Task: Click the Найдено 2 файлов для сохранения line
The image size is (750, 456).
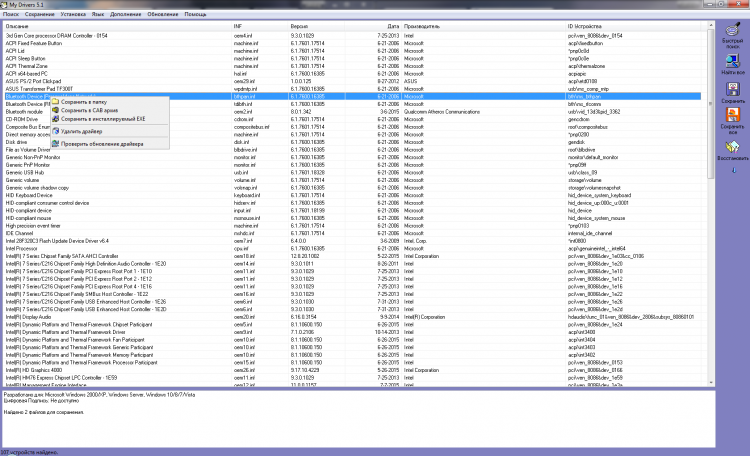Action: coord(44,412)
